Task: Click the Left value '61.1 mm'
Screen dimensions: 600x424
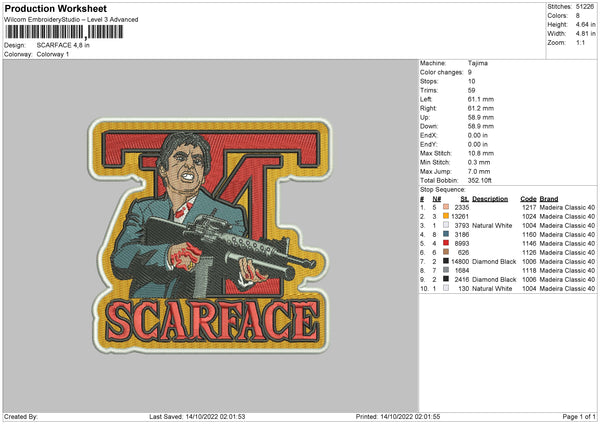Action: 481,99
